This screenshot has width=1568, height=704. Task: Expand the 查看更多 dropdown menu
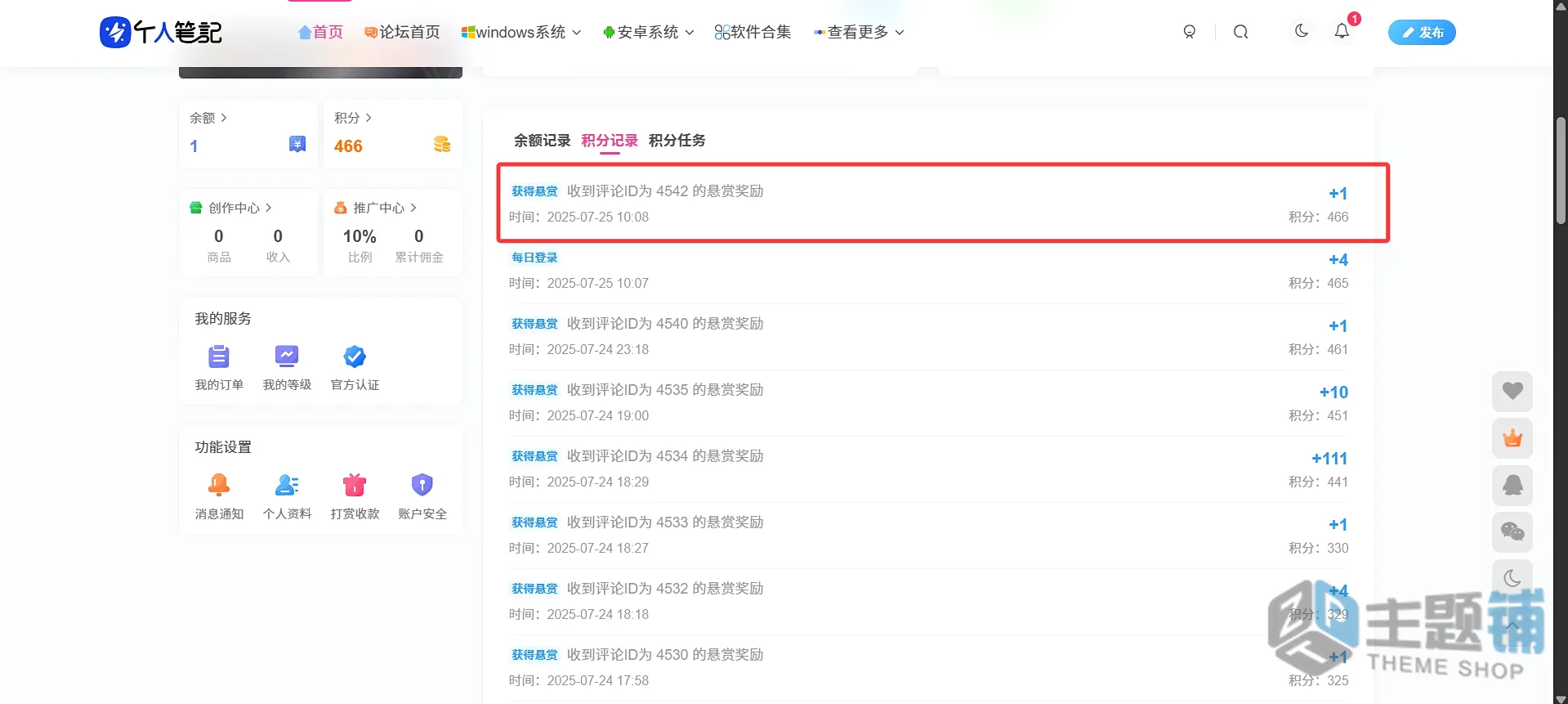(x=859, y=32)
